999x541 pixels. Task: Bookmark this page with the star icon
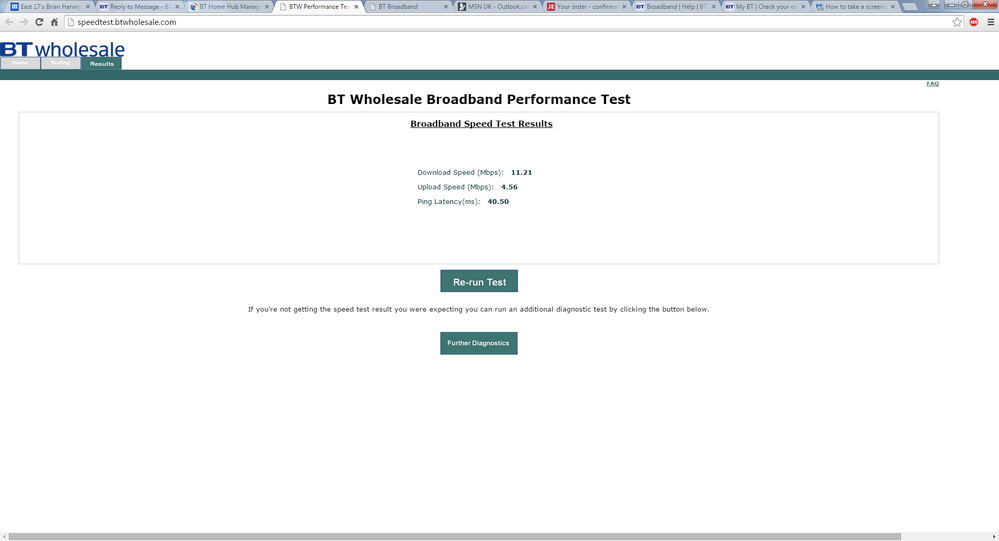pos(957,22)
